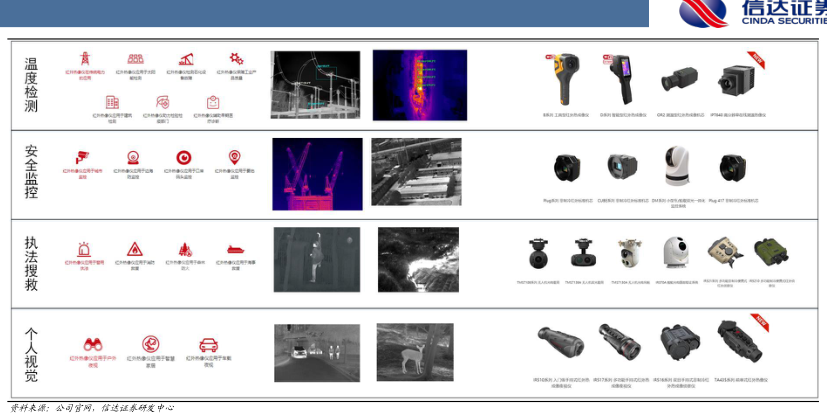Click the red map location pin icon
This screenshot has width=827, height=416.
(x=235, y=157)
